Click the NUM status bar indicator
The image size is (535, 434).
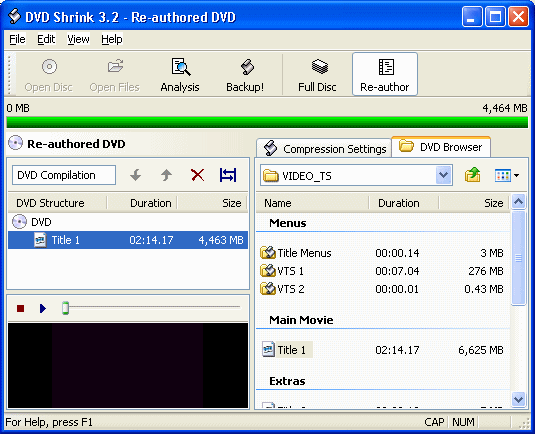(463, 422)
